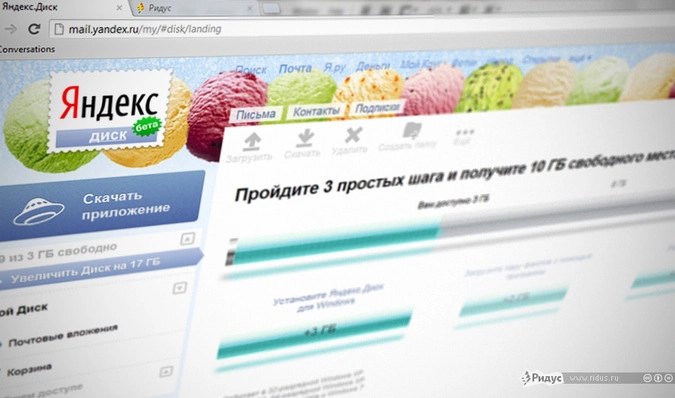Collapse the Корзина section arrow
The height and width of the screenshot is (398, 675).
point(166,371)
